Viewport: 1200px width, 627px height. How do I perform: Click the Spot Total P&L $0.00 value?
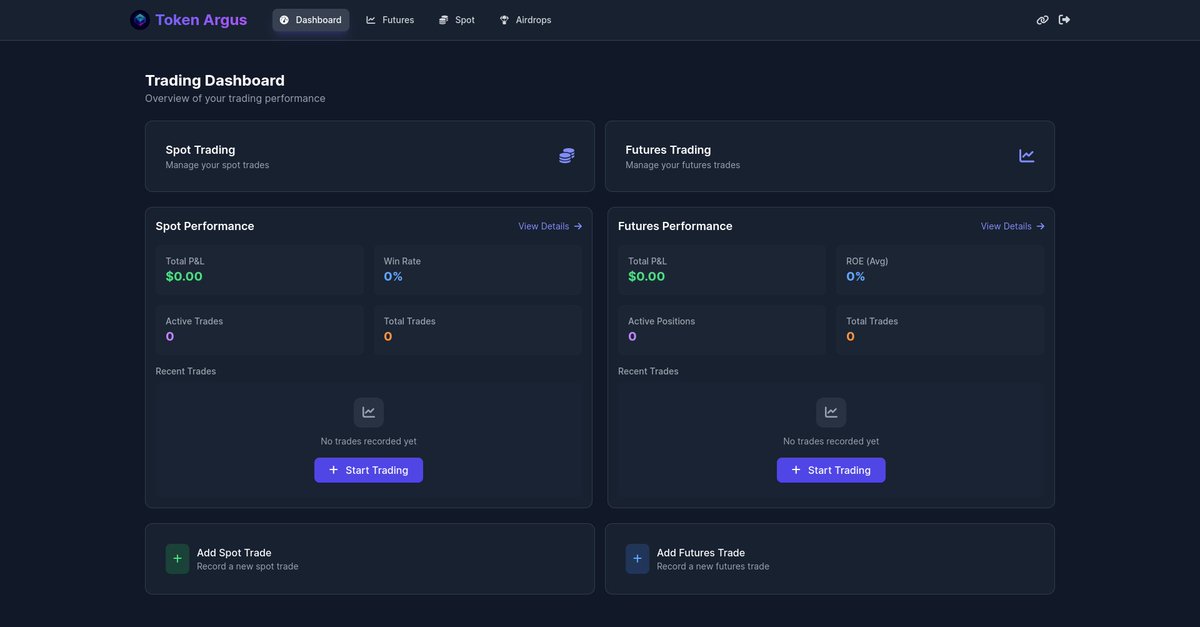click(x=184, y=277)
